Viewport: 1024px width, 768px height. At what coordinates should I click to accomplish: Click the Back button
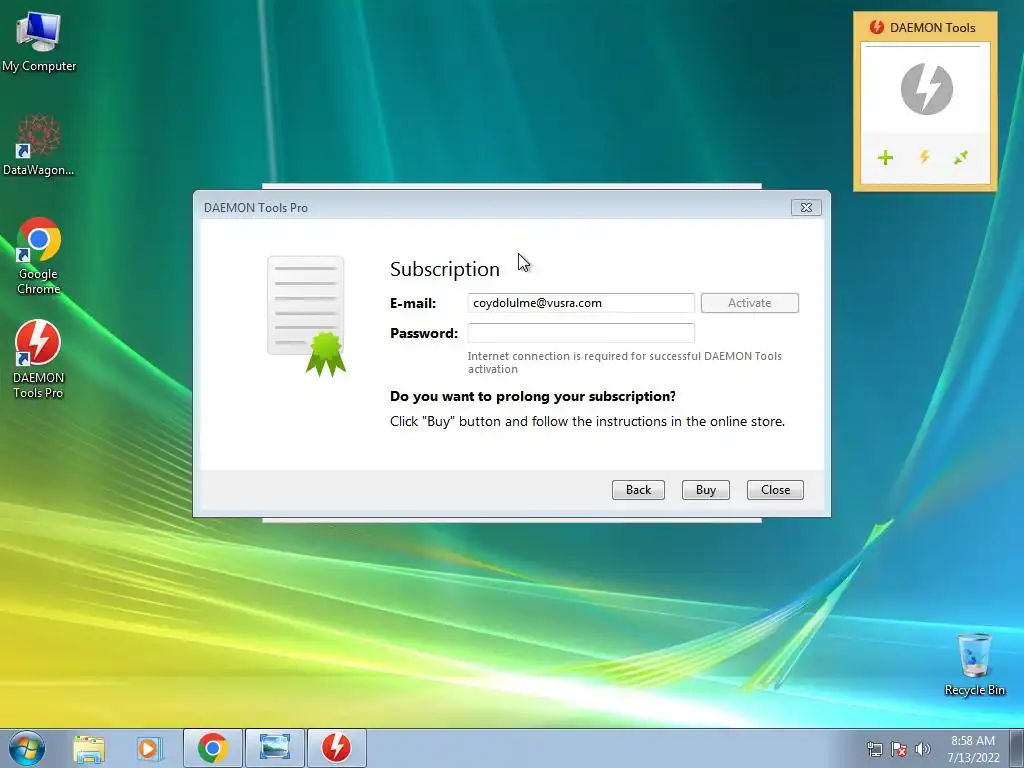click(638, 490)
